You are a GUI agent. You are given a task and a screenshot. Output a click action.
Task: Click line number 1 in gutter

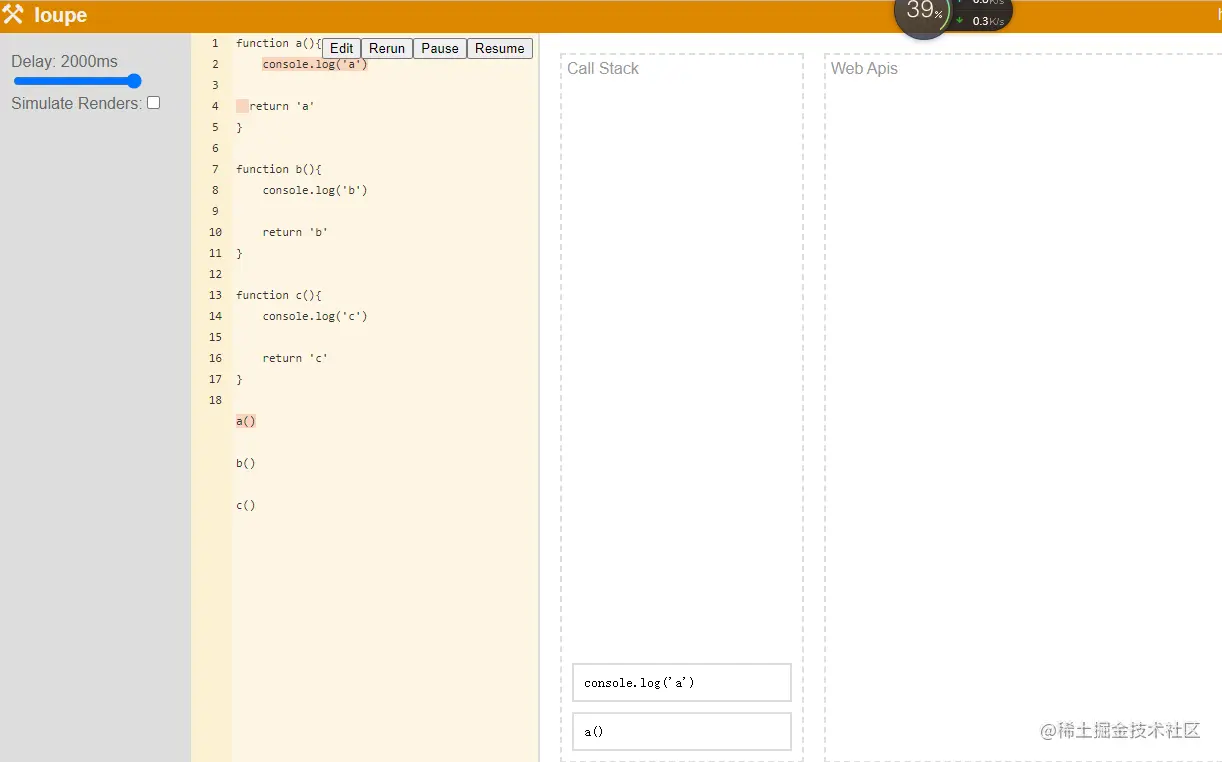[x=215, y=43]
